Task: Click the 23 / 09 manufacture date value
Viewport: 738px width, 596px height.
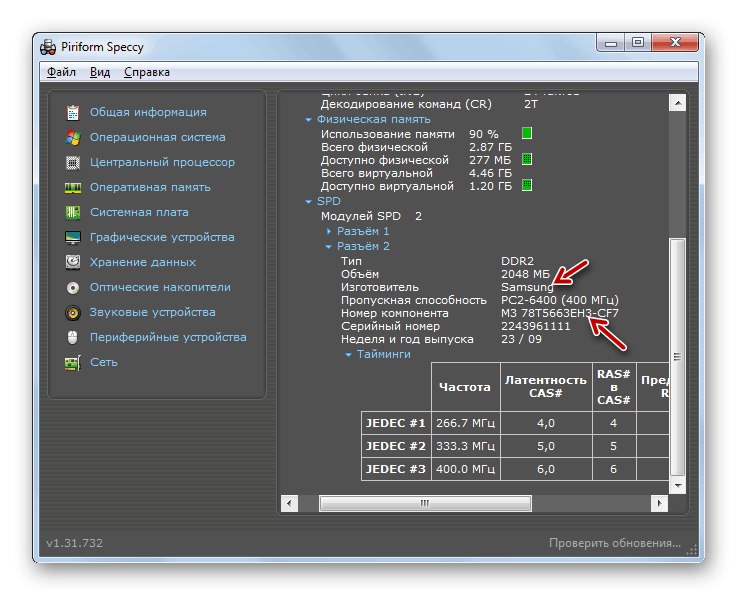Action: [x=521, y=339]
